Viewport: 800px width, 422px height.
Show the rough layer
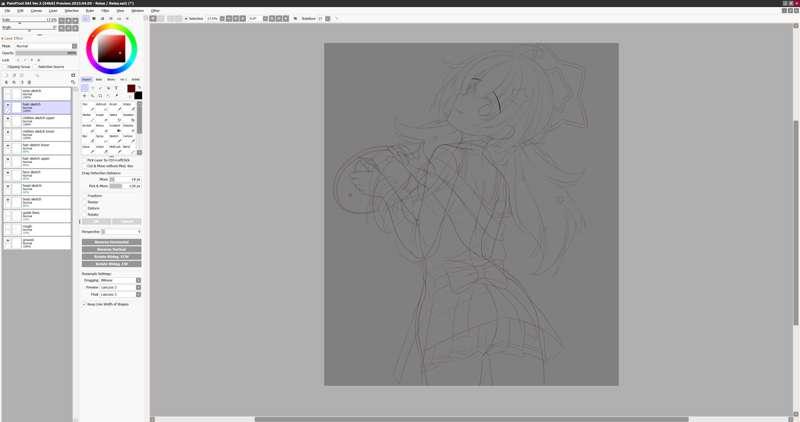tap(8, 227)
